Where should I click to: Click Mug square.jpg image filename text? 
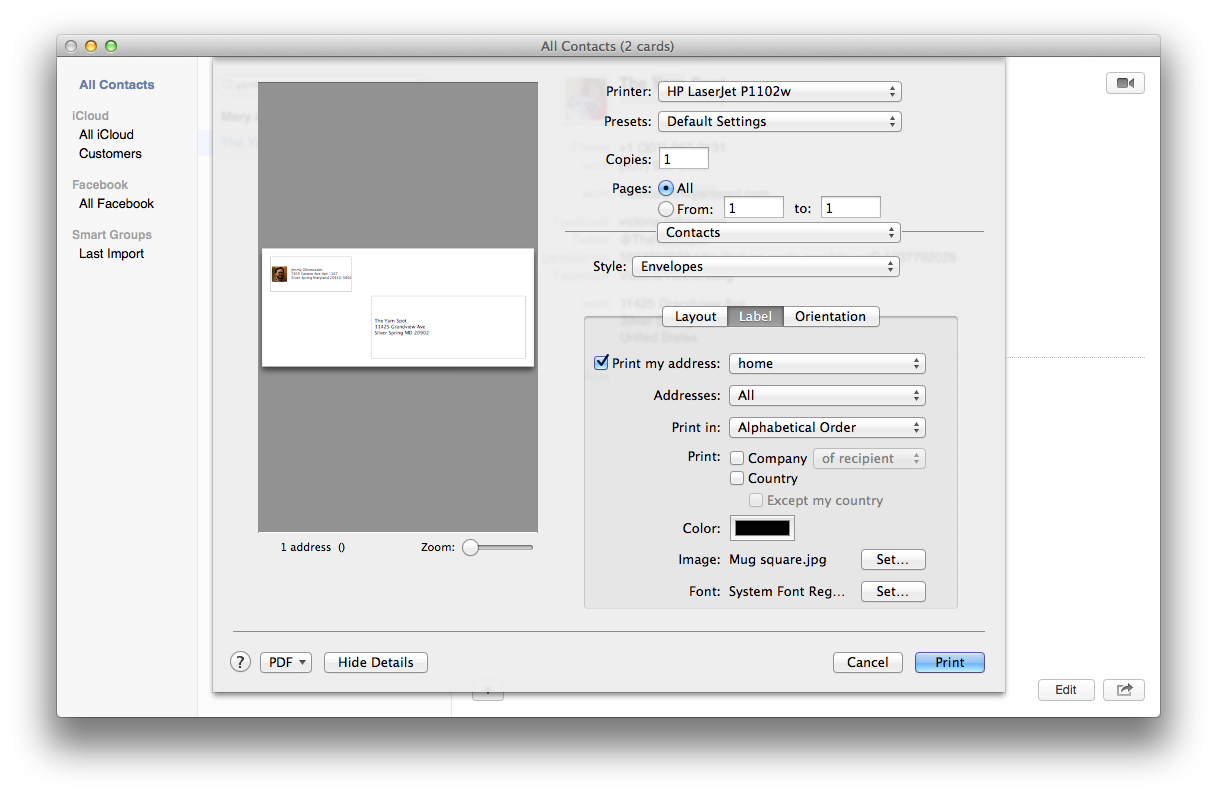pos(778,560)
